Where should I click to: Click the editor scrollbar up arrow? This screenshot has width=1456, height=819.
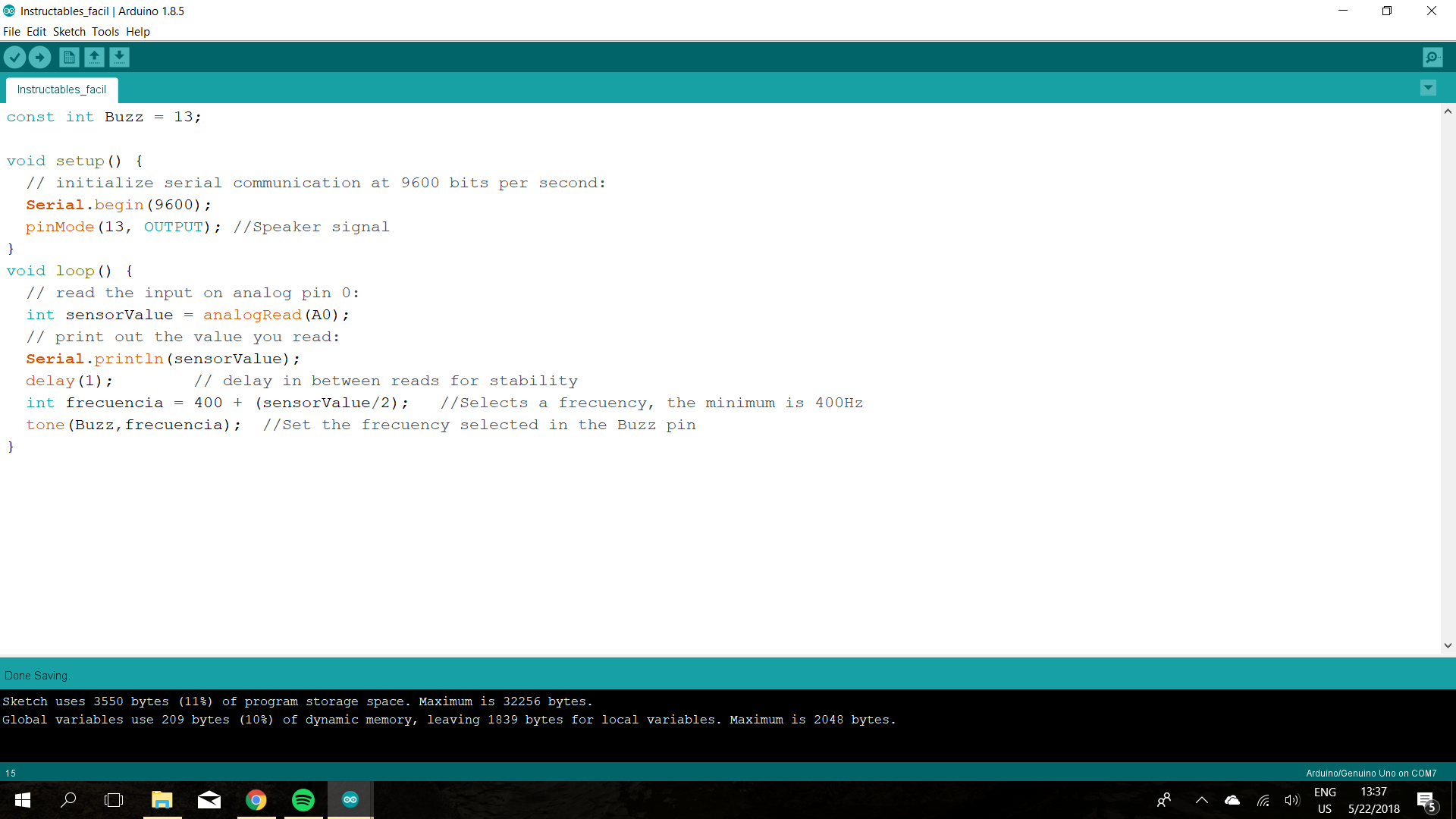(1448, 111)
